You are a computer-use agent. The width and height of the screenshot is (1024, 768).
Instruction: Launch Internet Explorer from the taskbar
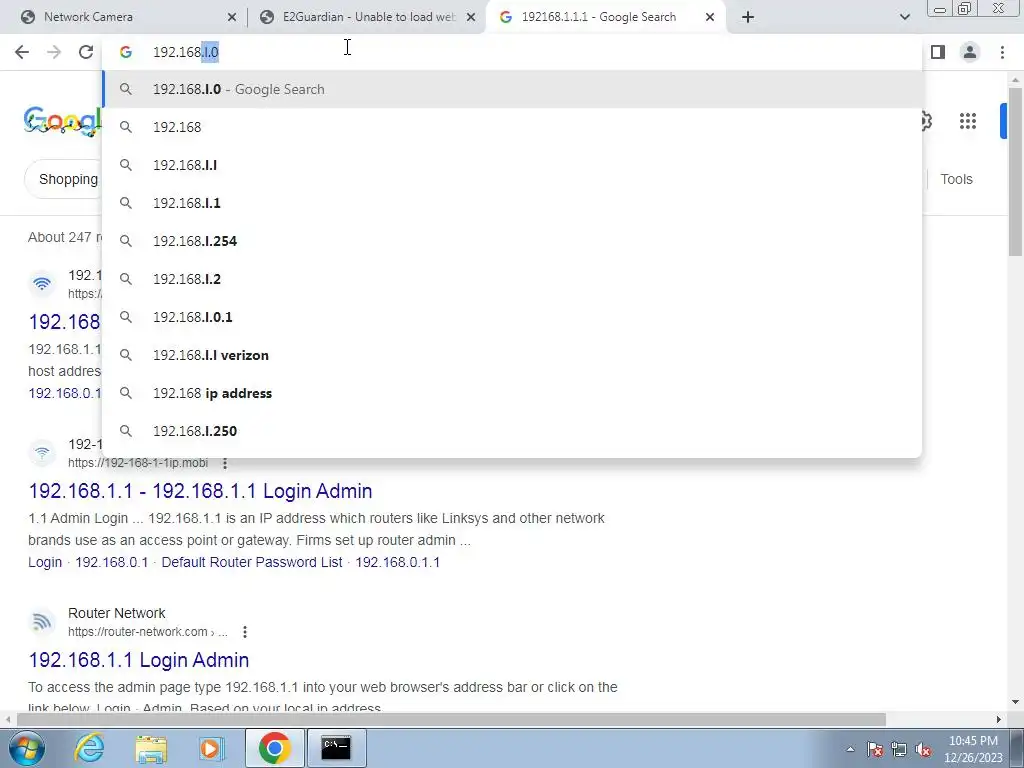[x=89, y=748]
